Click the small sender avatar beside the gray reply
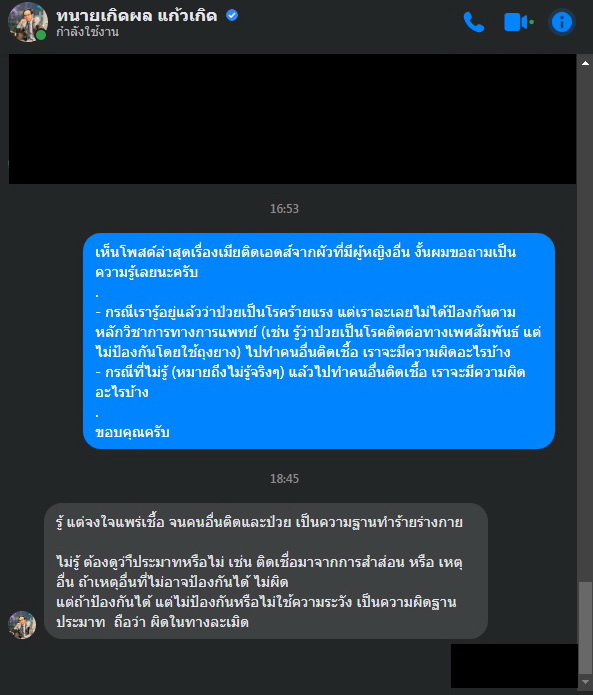Viewport: 593px width, 695px height. tap(22, 625)
